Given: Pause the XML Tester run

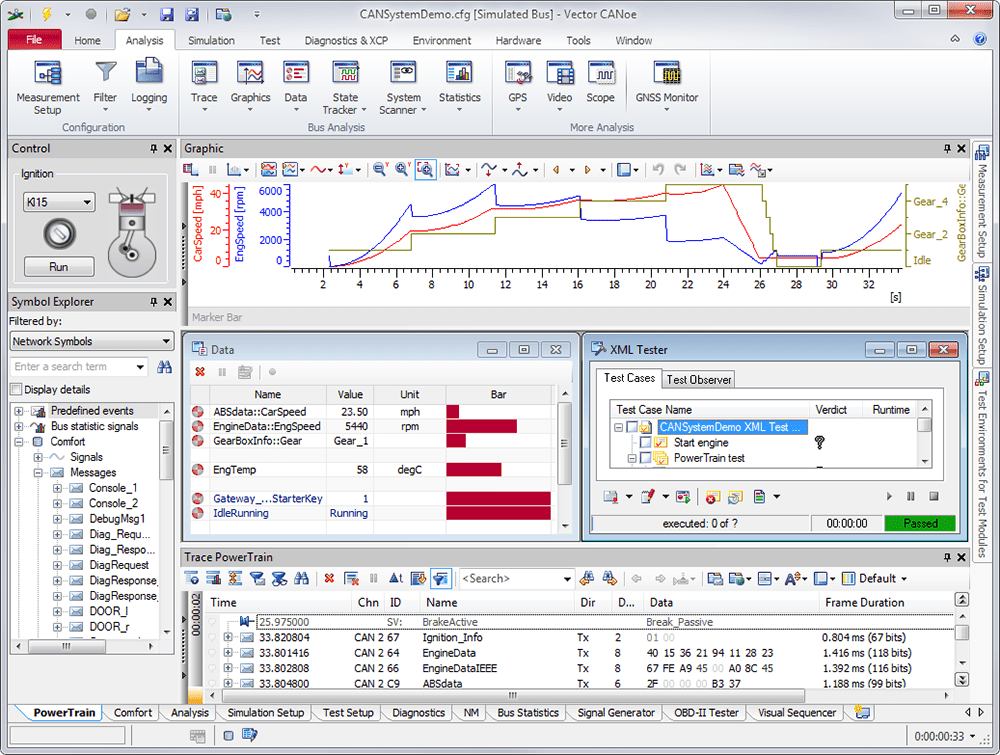Looking at the screenshot, I should (911, 495).
